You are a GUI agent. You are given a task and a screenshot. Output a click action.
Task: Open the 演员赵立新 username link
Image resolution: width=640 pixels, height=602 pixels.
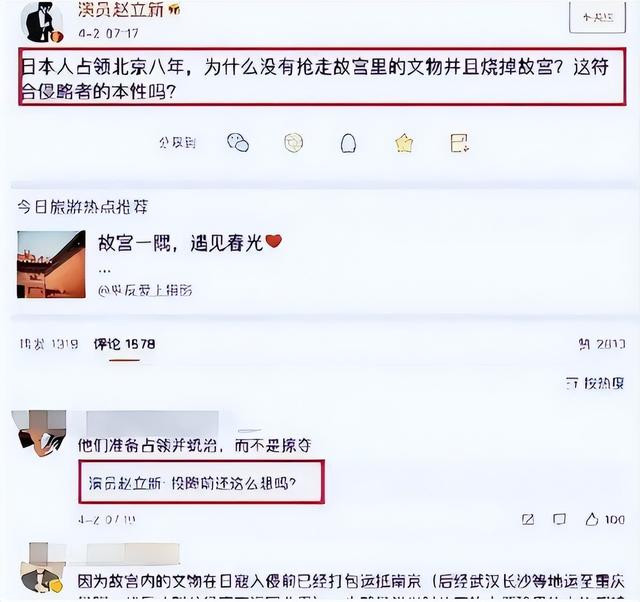click(x=120, y=10)
